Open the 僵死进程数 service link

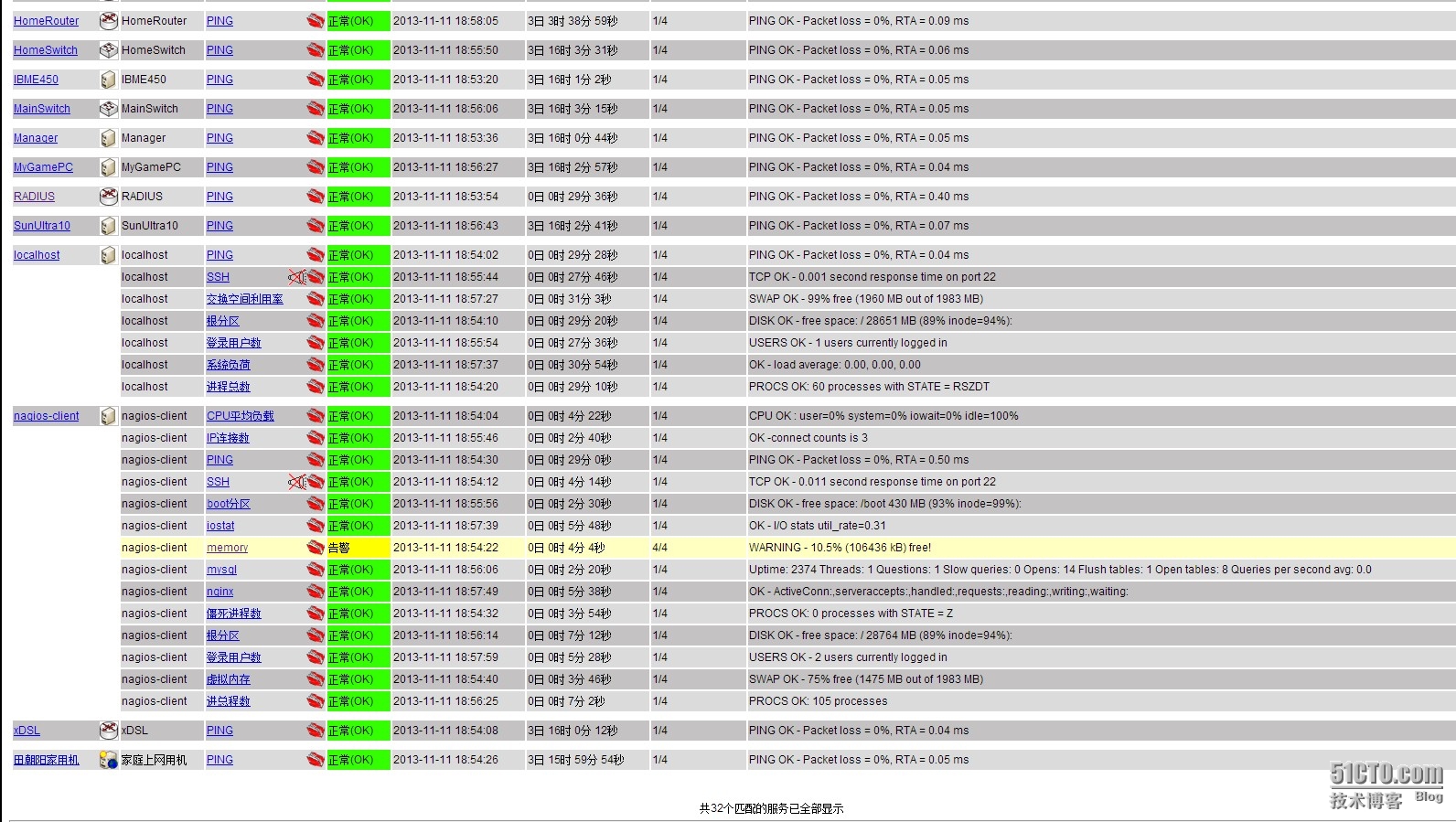[x=234, y=614]
